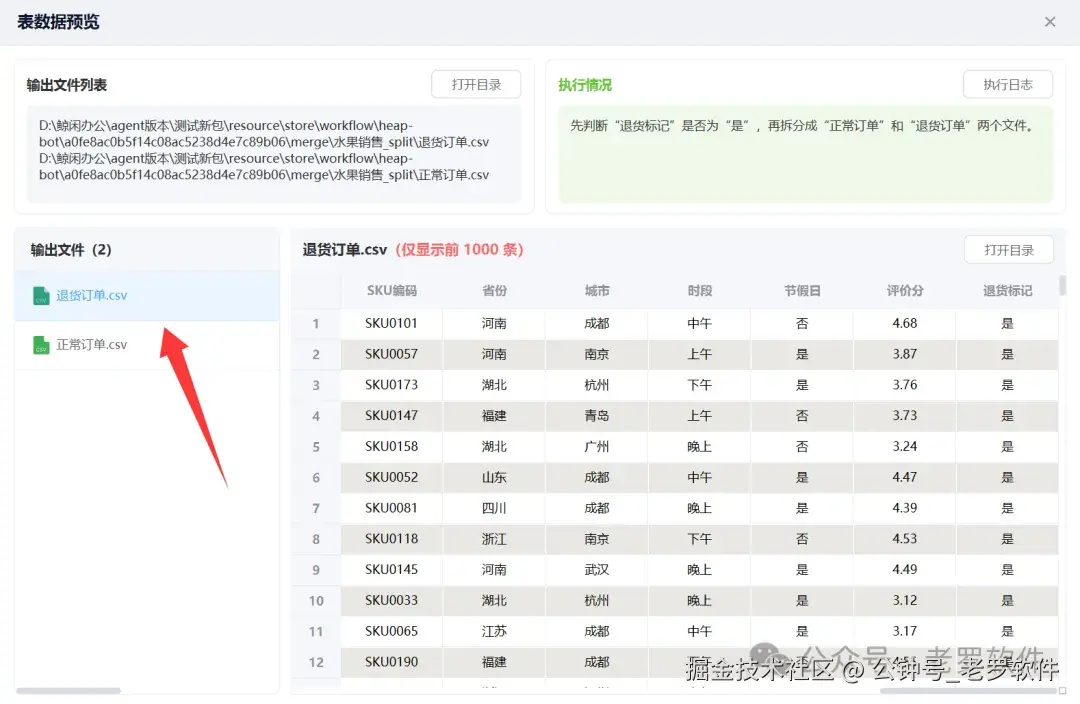Click province cell 四川

point(494,508)
